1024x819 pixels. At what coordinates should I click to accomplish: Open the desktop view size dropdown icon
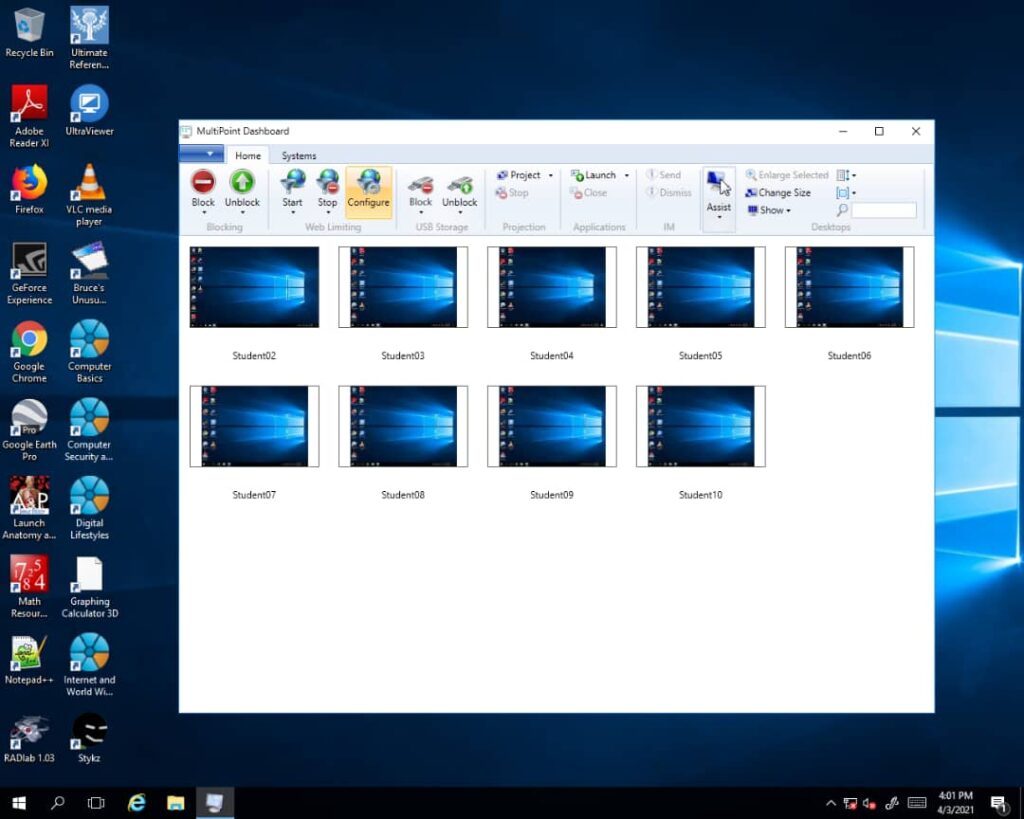pyautogui.click(x=846, y=193)
